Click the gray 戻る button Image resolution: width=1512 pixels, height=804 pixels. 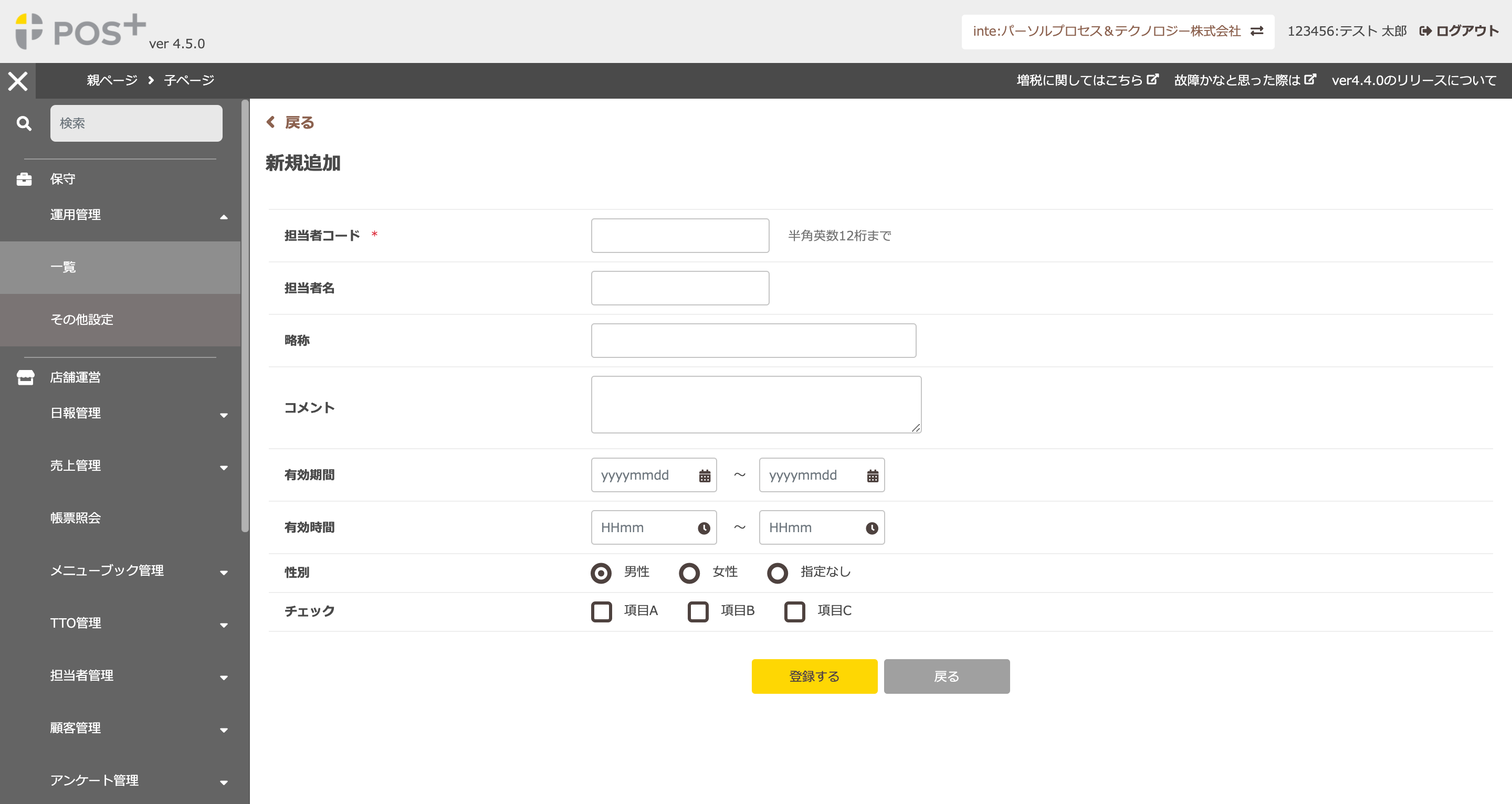947,676
